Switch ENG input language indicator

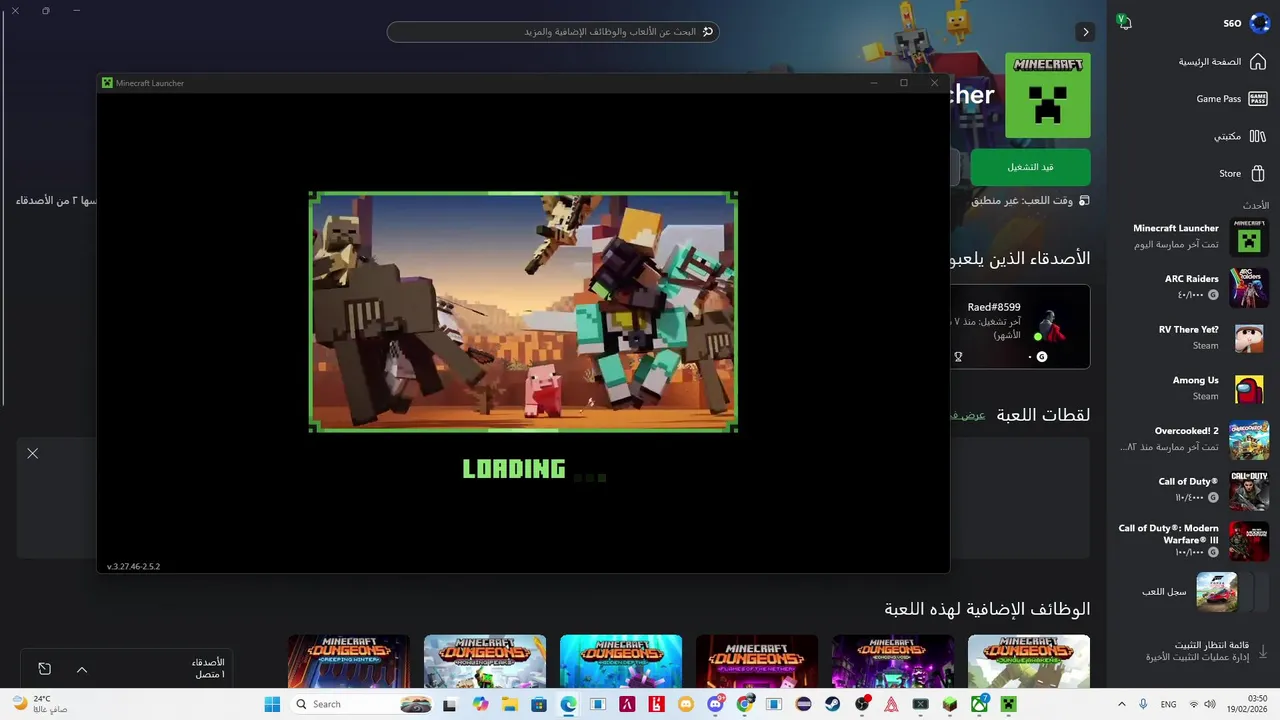tap(1168, 705)
